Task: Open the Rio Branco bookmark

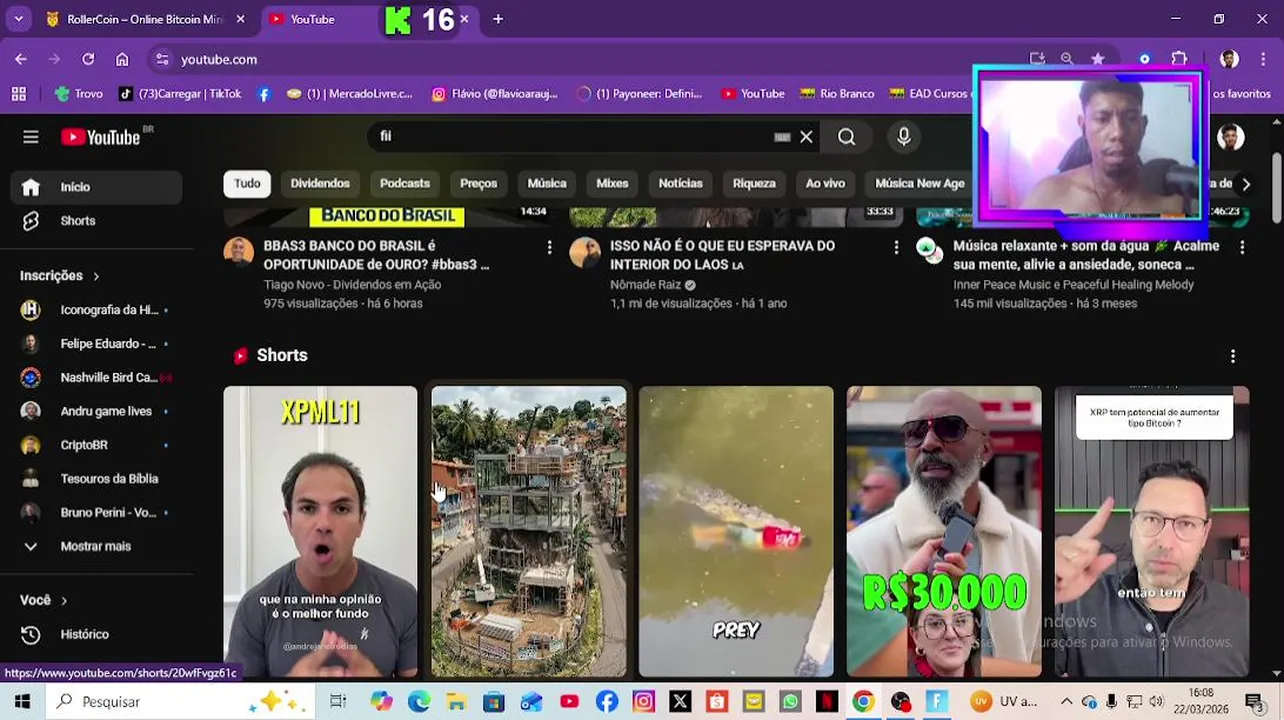Action: coord(837,94)
